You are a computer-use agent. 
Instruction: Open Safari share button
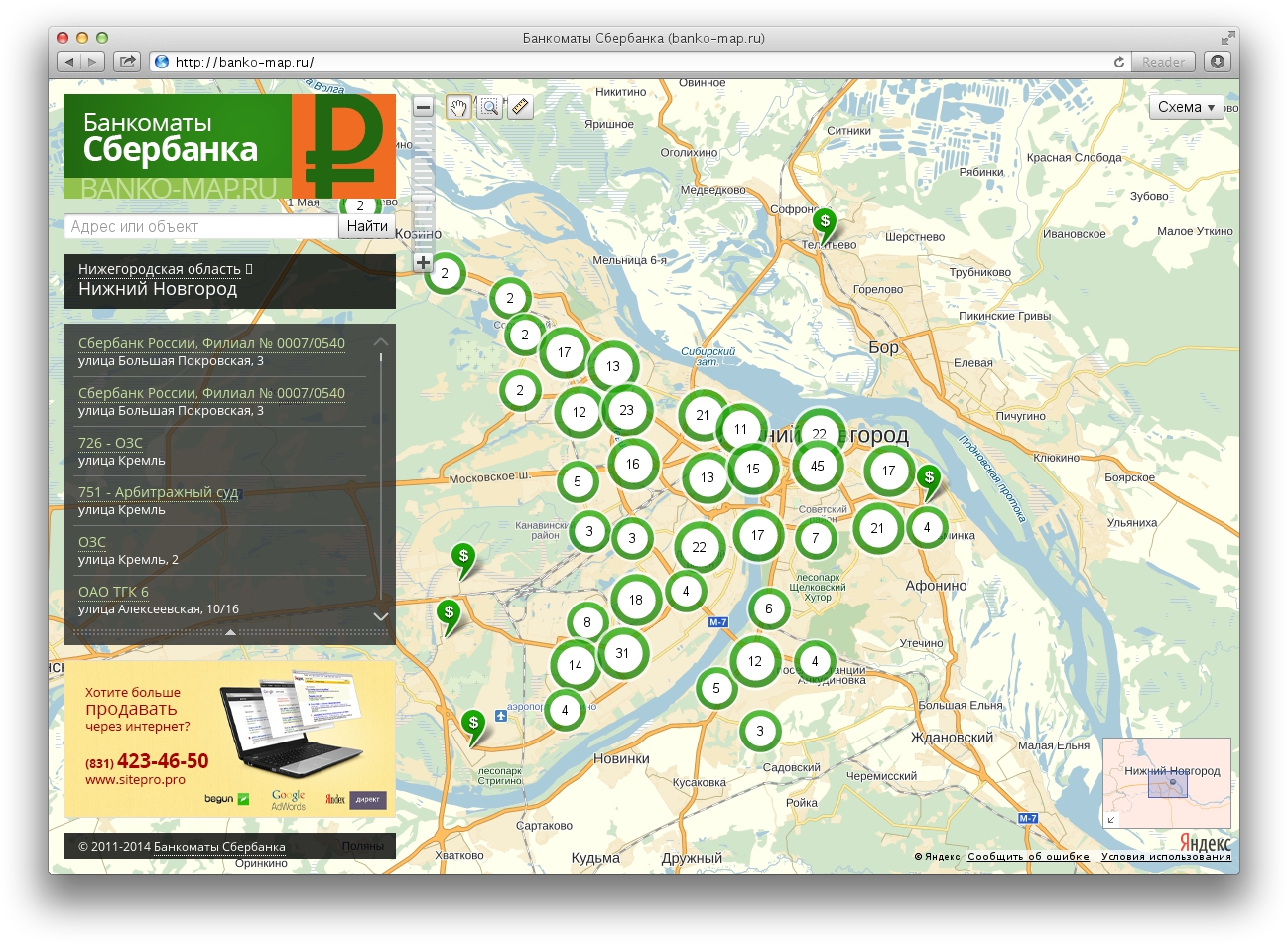pyautogui.click(x=127, y=62)
